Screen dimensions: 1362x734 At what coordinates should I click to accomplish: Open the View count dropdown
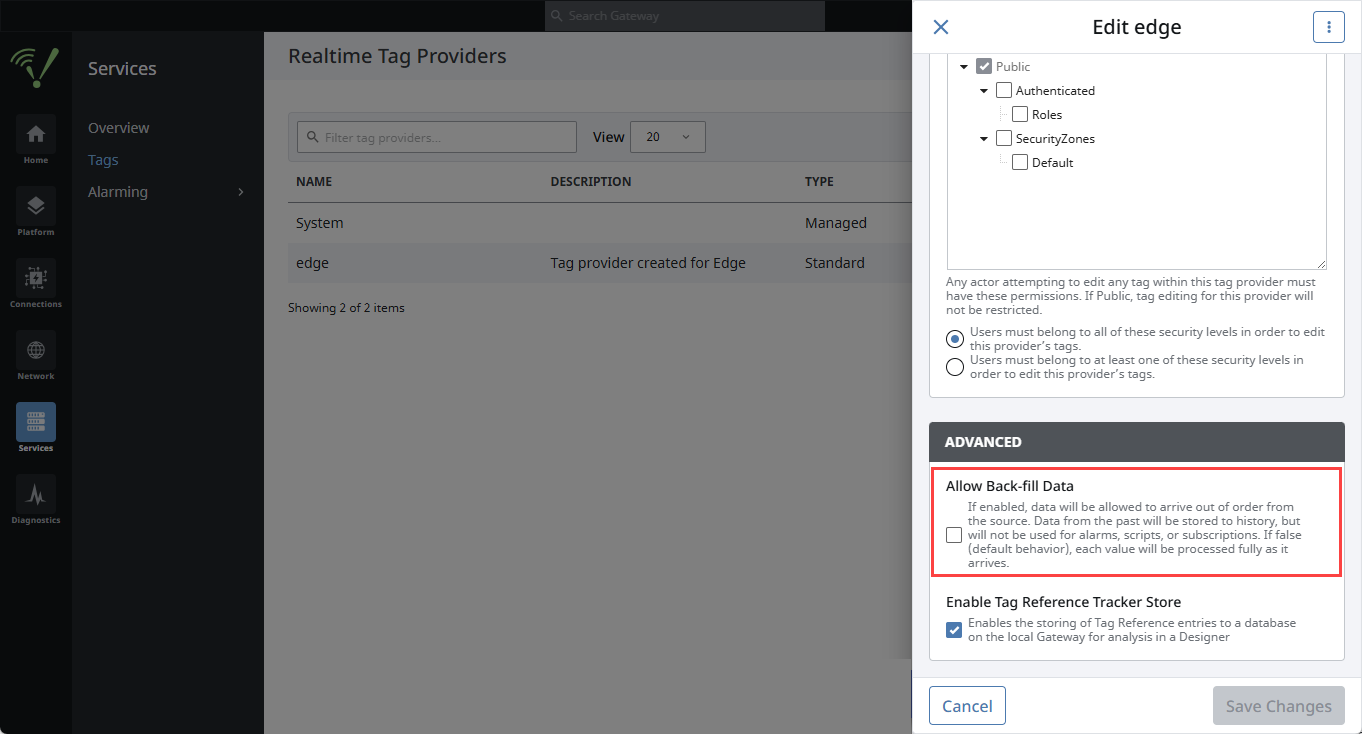pos(668,137)
